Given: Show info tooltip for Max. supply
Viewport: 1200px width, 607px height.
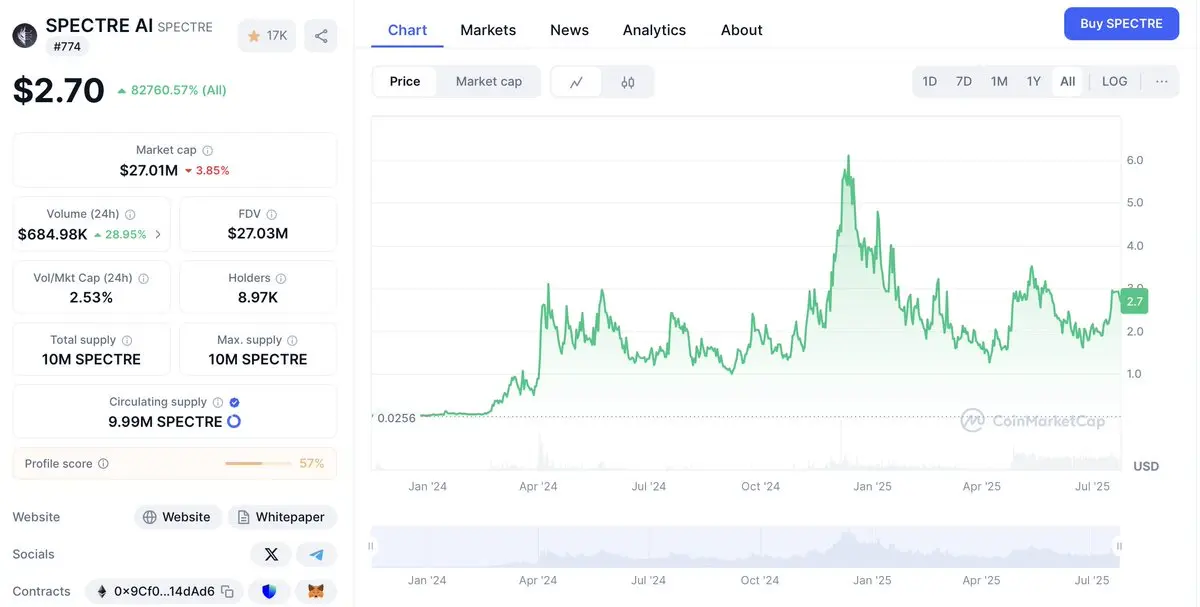Looking at the screenshot, I should [294, 340].
